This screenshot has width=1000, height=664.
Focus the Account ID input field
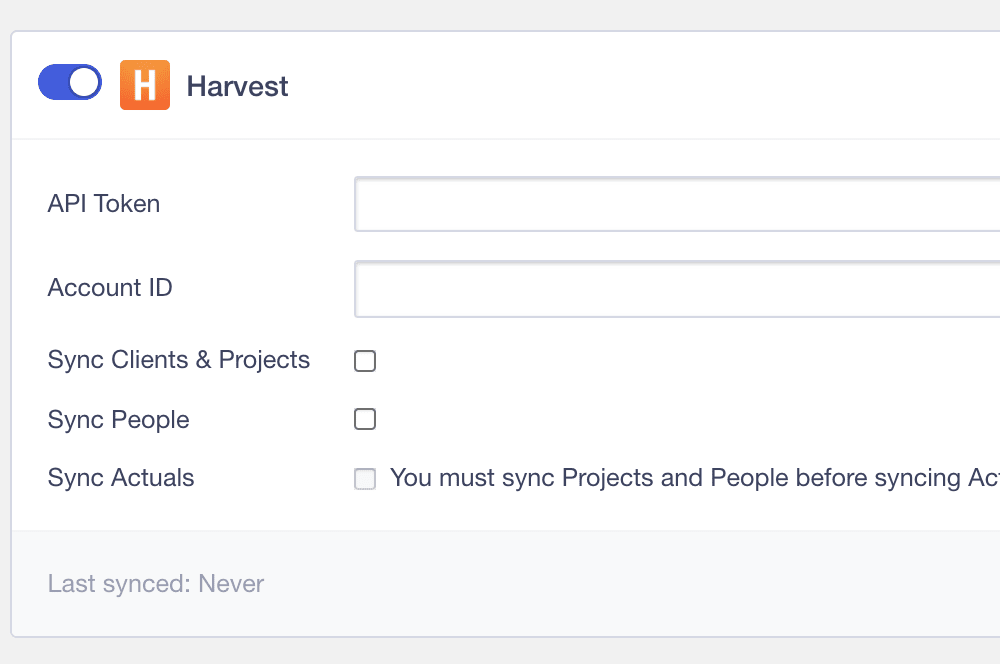click(x=676, y=289)
